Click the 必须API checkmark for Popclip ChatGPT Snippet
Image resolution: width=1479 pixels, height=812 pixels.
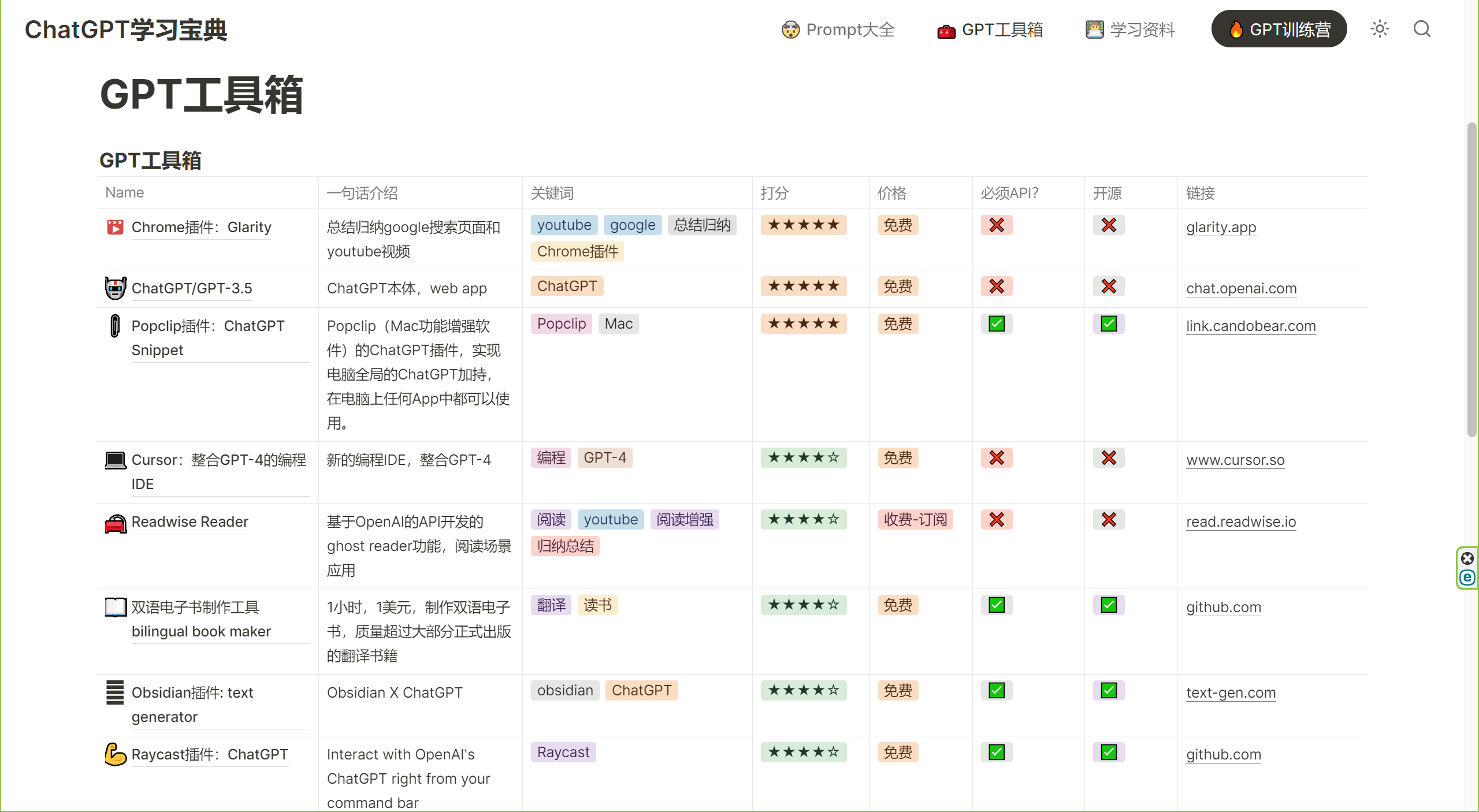(x=997, y=324)
